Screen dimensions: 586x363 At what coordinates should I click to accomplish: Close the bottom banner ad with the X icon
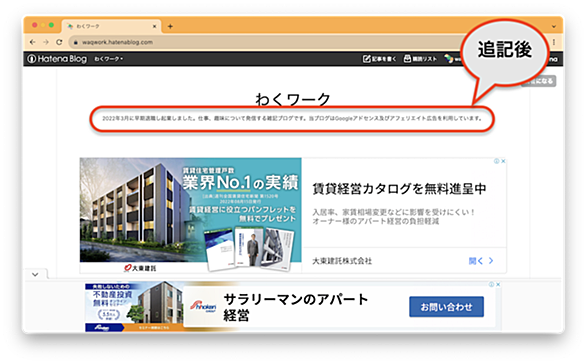[x=498, y=284]
